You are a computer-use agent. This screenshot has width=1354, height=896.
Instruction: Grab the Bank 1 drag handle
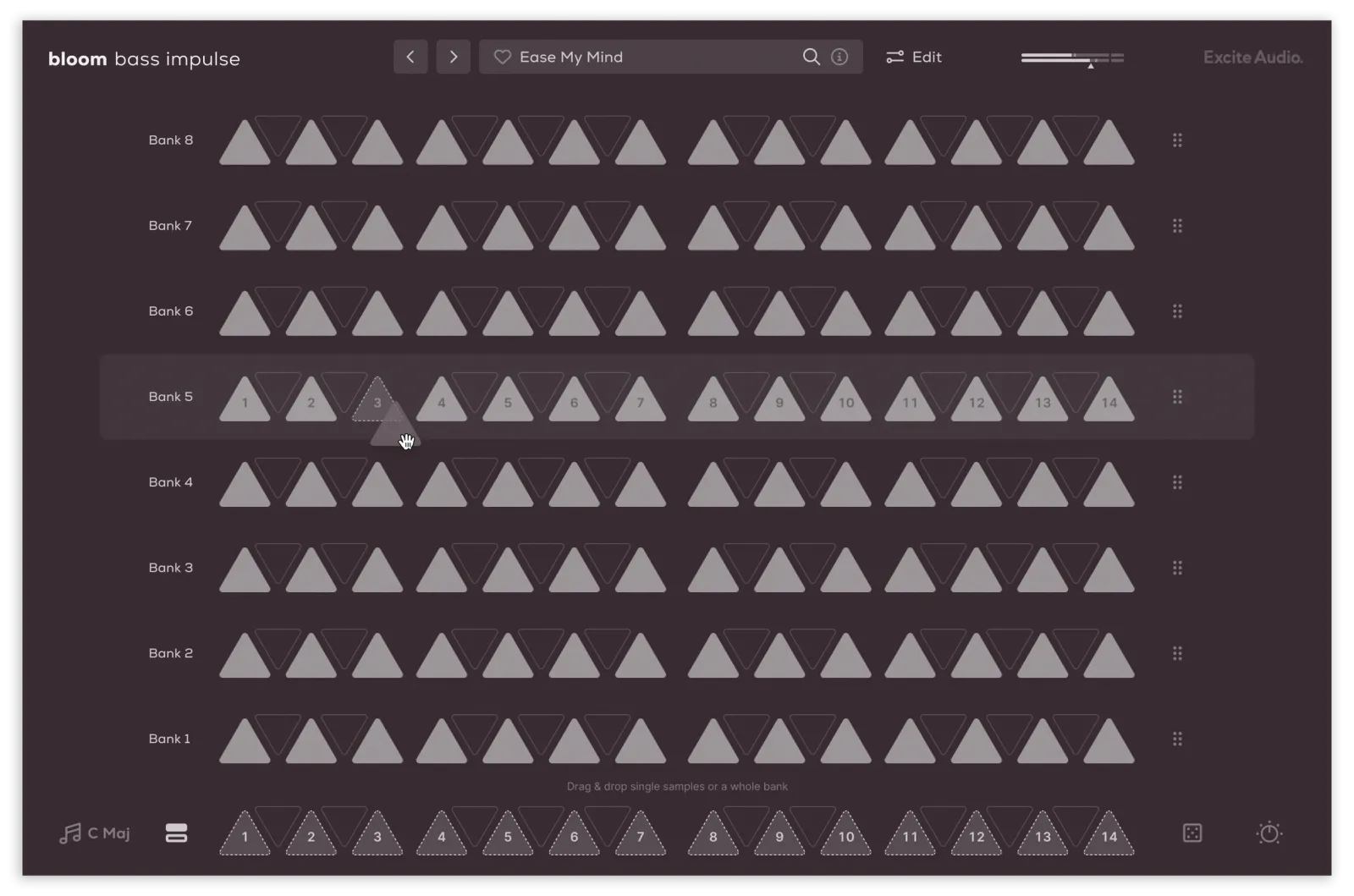click(x=1177, y=739)
